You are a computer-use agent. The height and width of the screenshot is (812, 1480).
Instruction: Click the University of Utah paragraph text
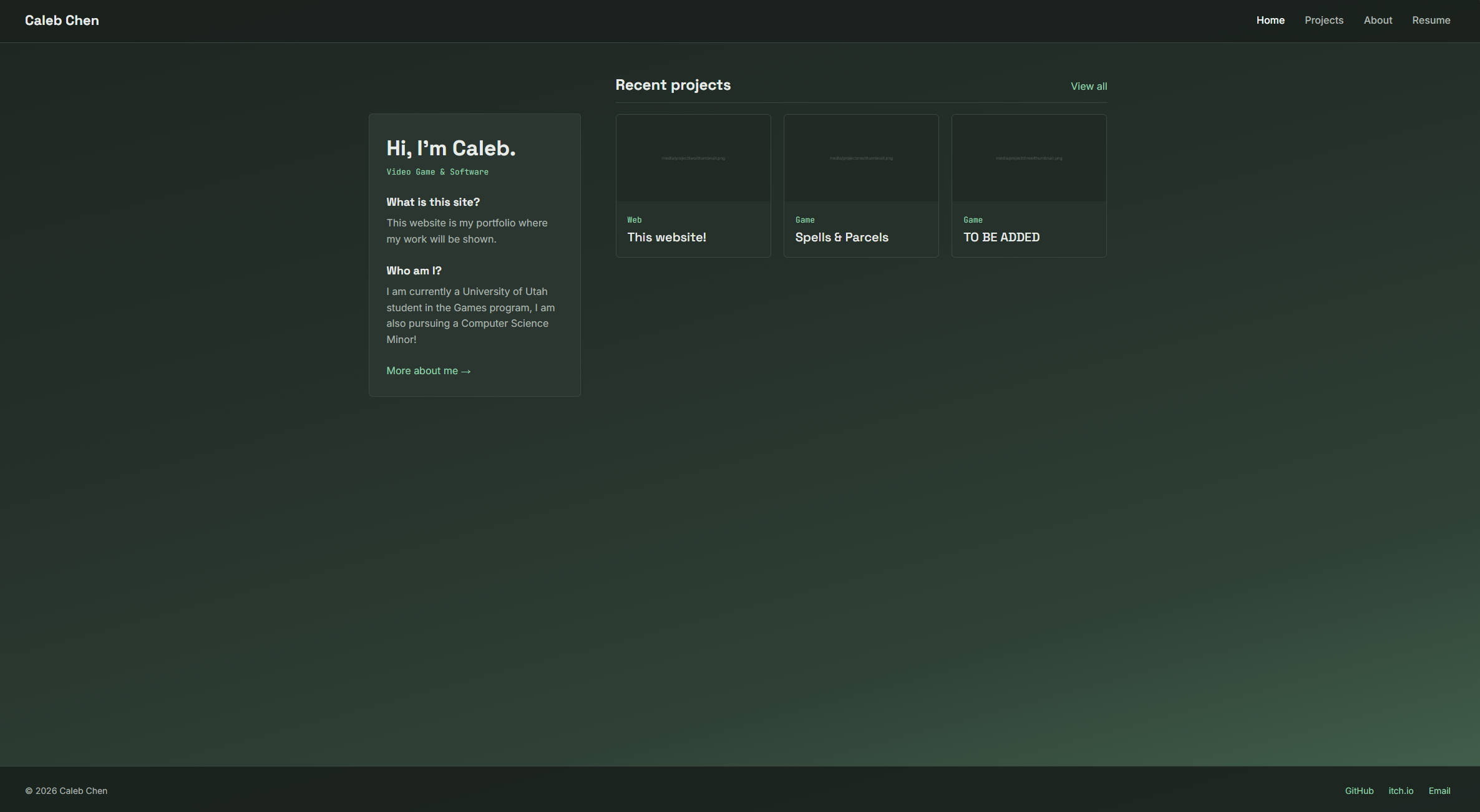coord(470,316)
